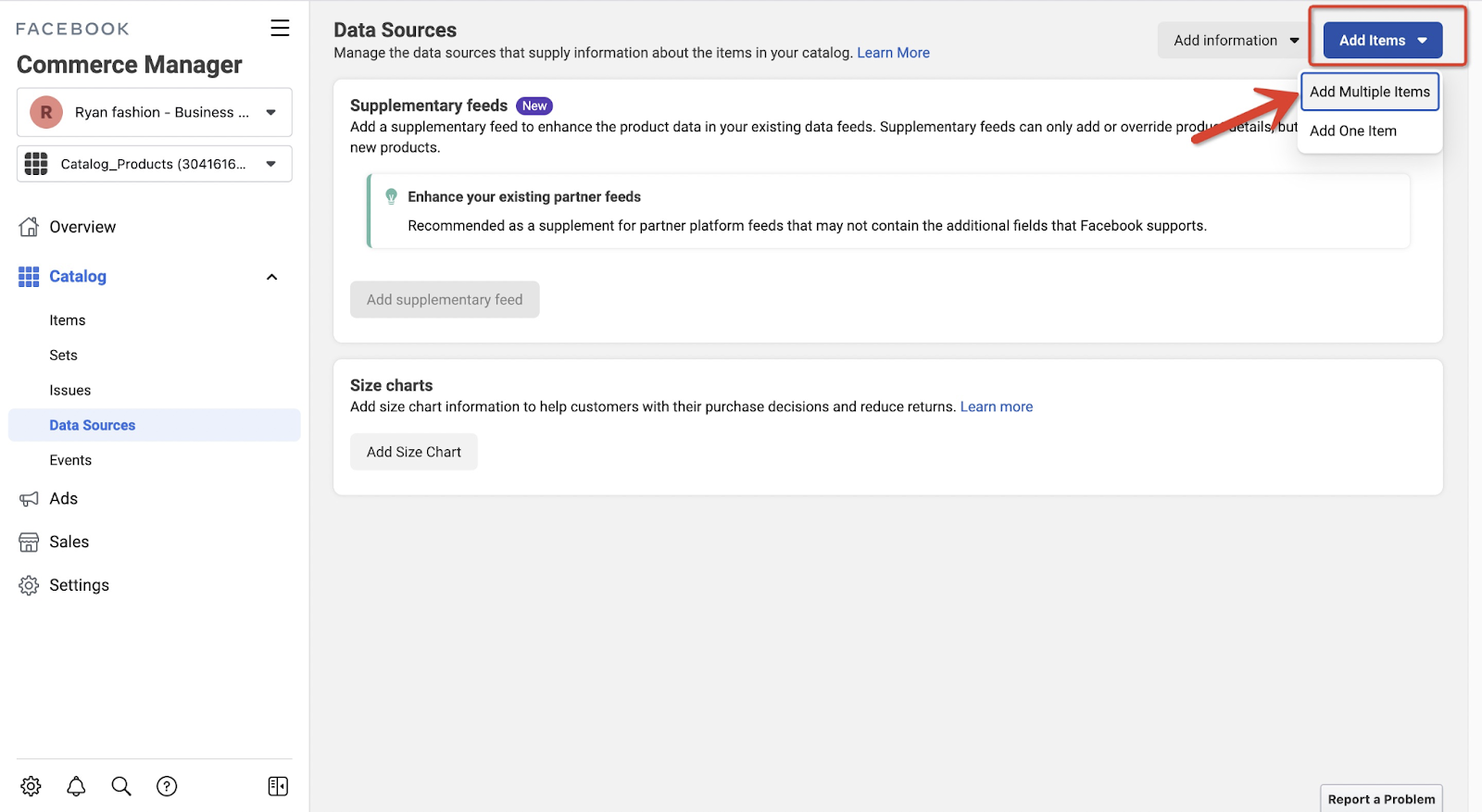Open the Ads section
Image resolution: width=1482 pixels, height=812 pixels.
[x=64, y=499]
